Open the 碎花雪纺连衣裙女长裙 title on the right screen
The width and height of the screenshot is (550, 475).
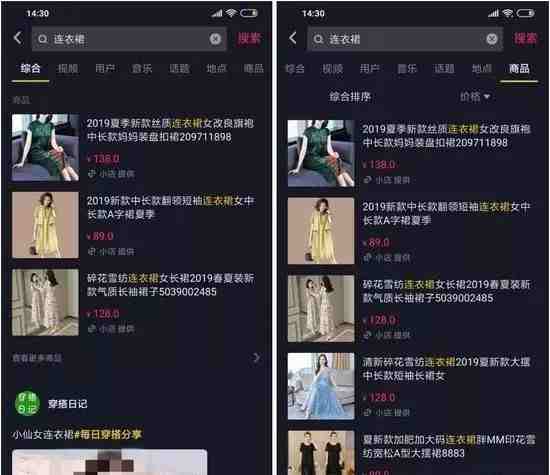click(446, 291)
